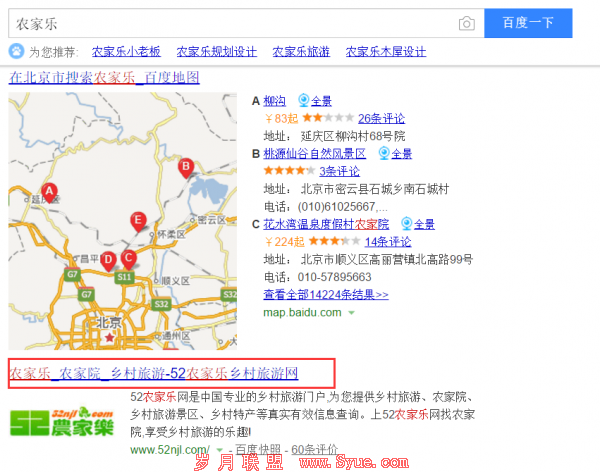Click the 百度一下 search button

pos(528,23)
